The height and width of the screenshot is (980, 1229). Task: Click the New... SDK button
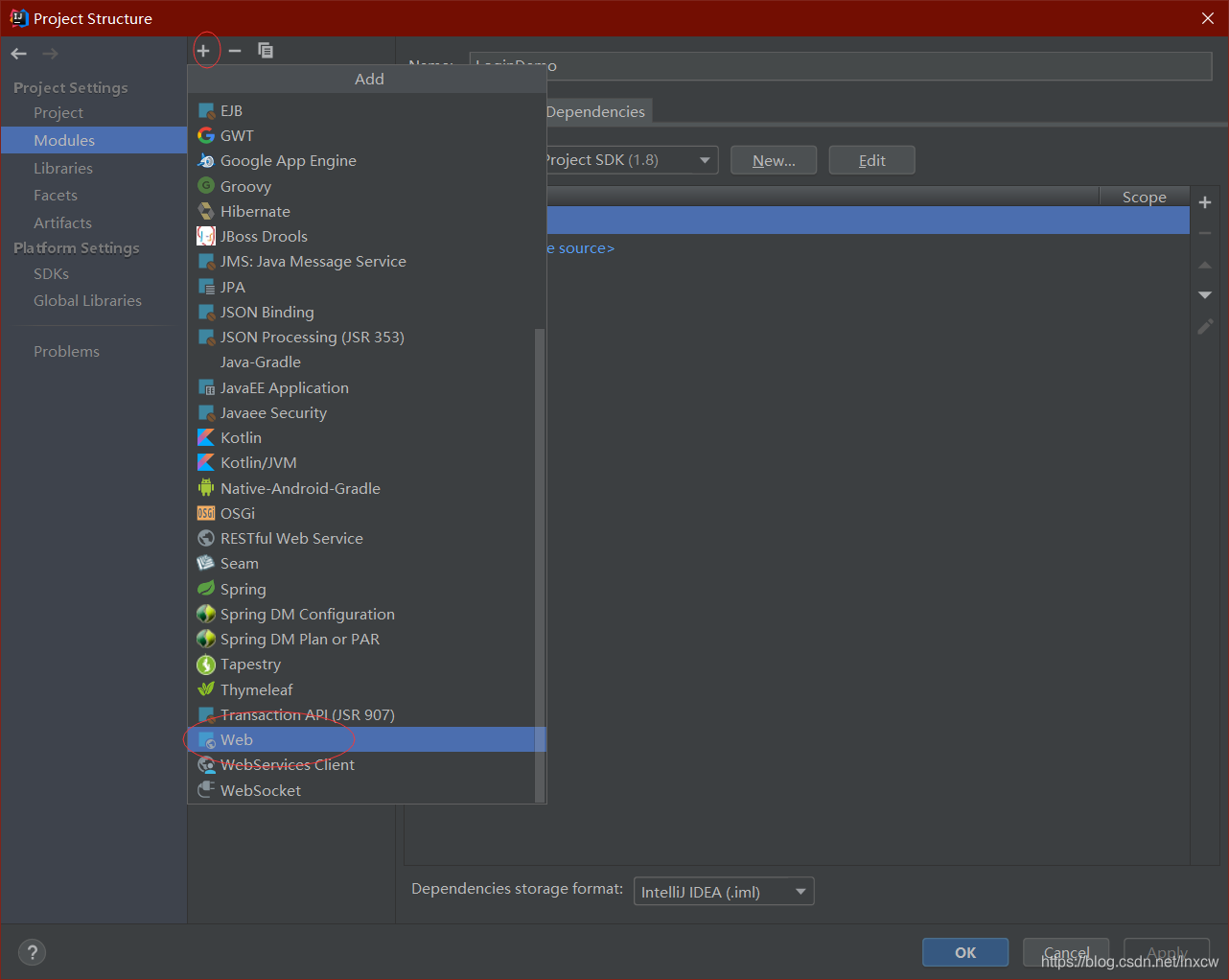774,160
